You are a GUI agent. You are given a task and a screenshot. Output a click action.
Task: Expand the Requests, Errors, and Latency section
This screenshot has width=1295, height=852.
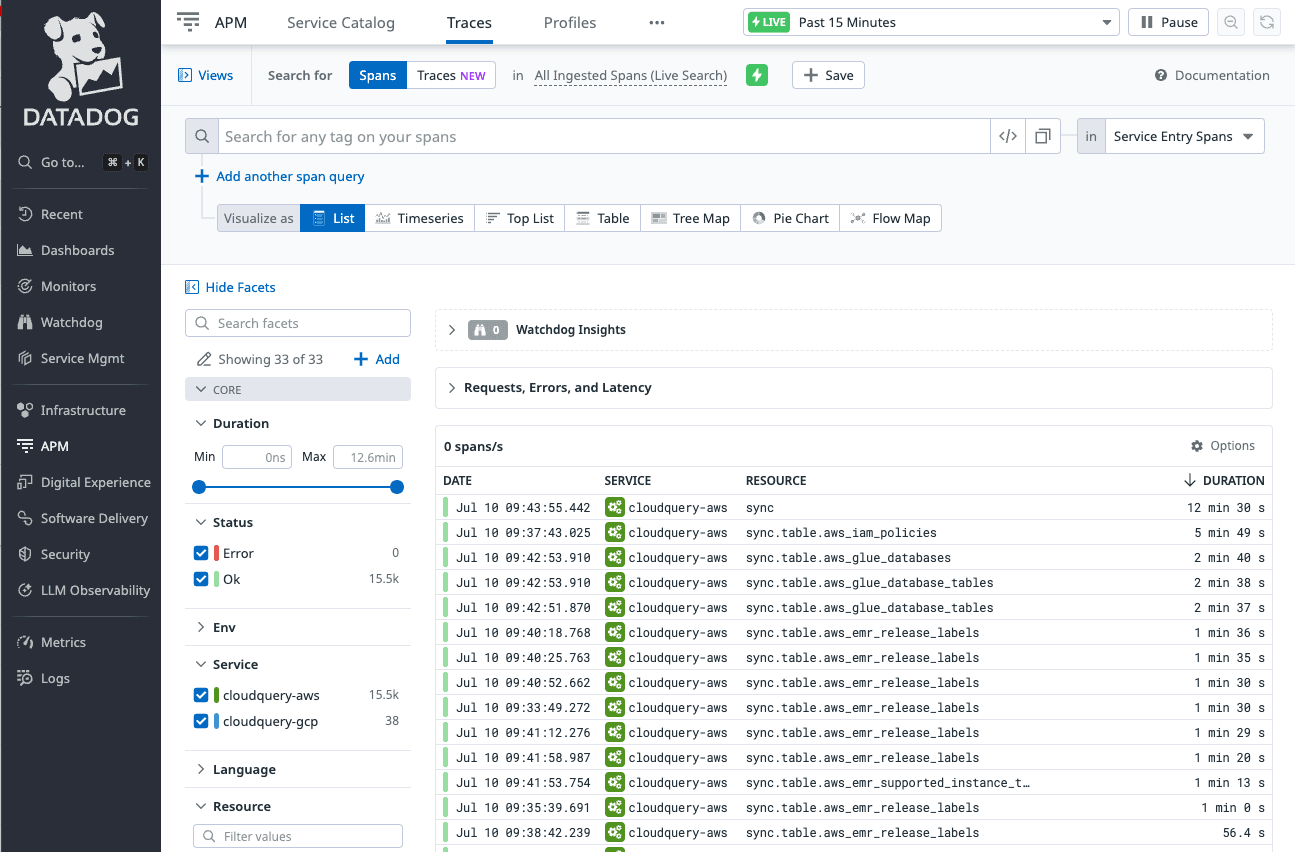point(557,388)
